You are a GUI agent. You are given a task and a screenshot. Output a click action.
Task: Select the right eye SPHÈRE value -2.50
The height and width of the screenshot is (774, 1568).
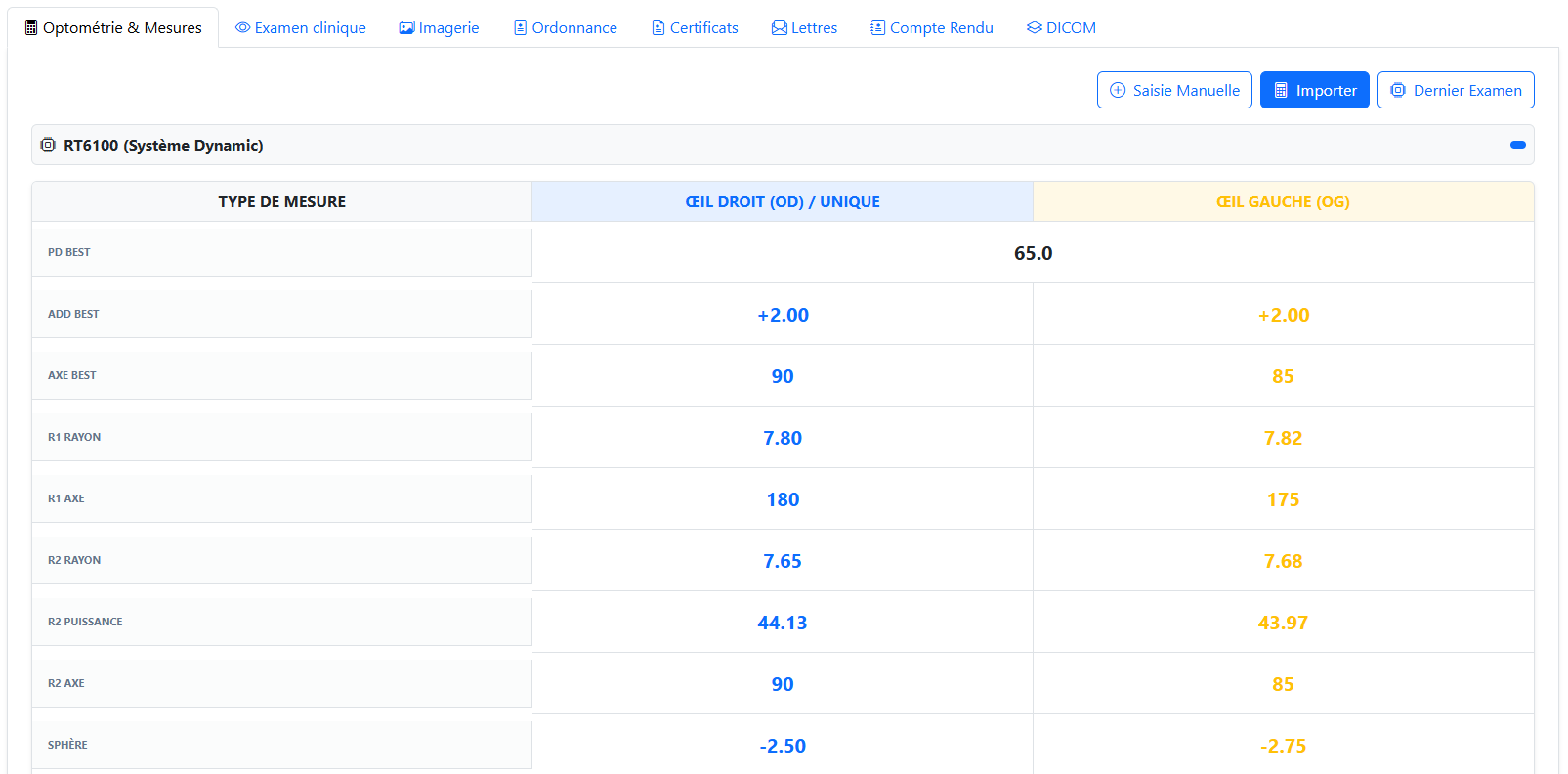pos(783,746)
